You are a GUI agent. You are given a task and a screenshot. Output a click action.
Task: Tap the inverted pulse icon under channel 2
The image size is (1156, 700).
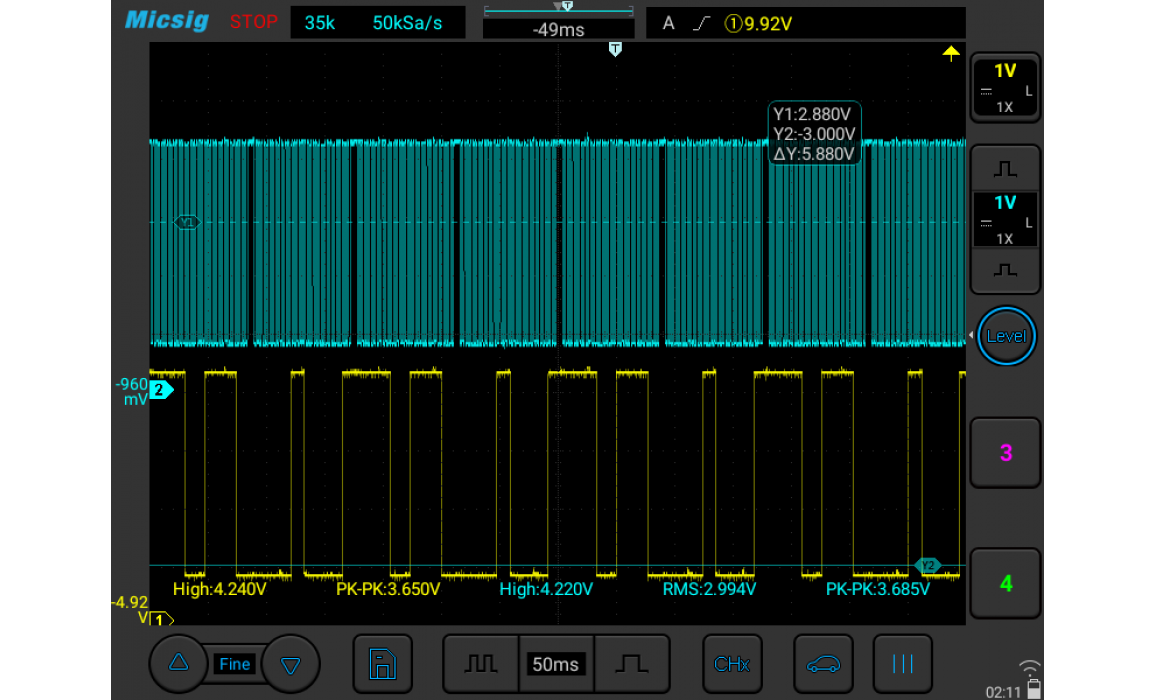[x=1005, y=271]
